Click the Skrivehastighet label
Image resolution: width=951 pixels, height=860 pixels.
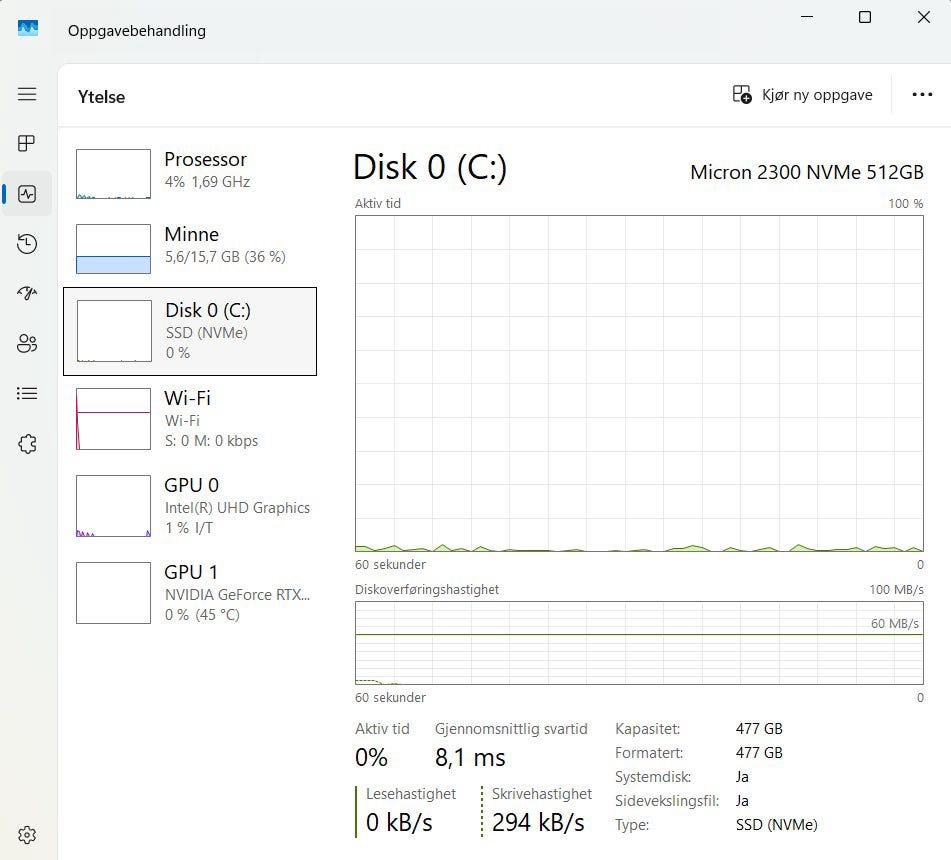[542, 794]
